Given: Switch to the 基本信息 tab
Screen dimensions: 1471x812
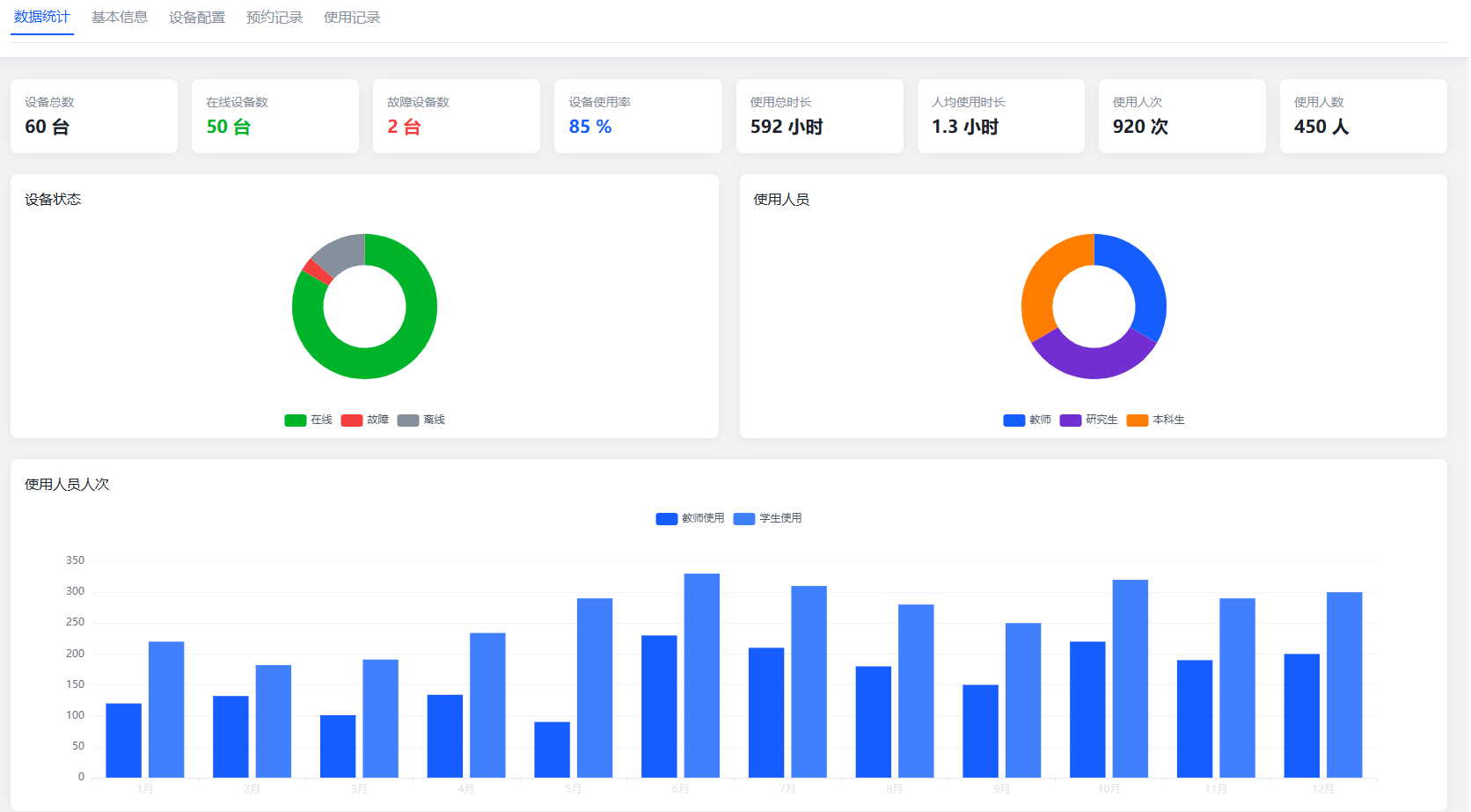Looking at the screenshot, I should [x=120, y=18].
